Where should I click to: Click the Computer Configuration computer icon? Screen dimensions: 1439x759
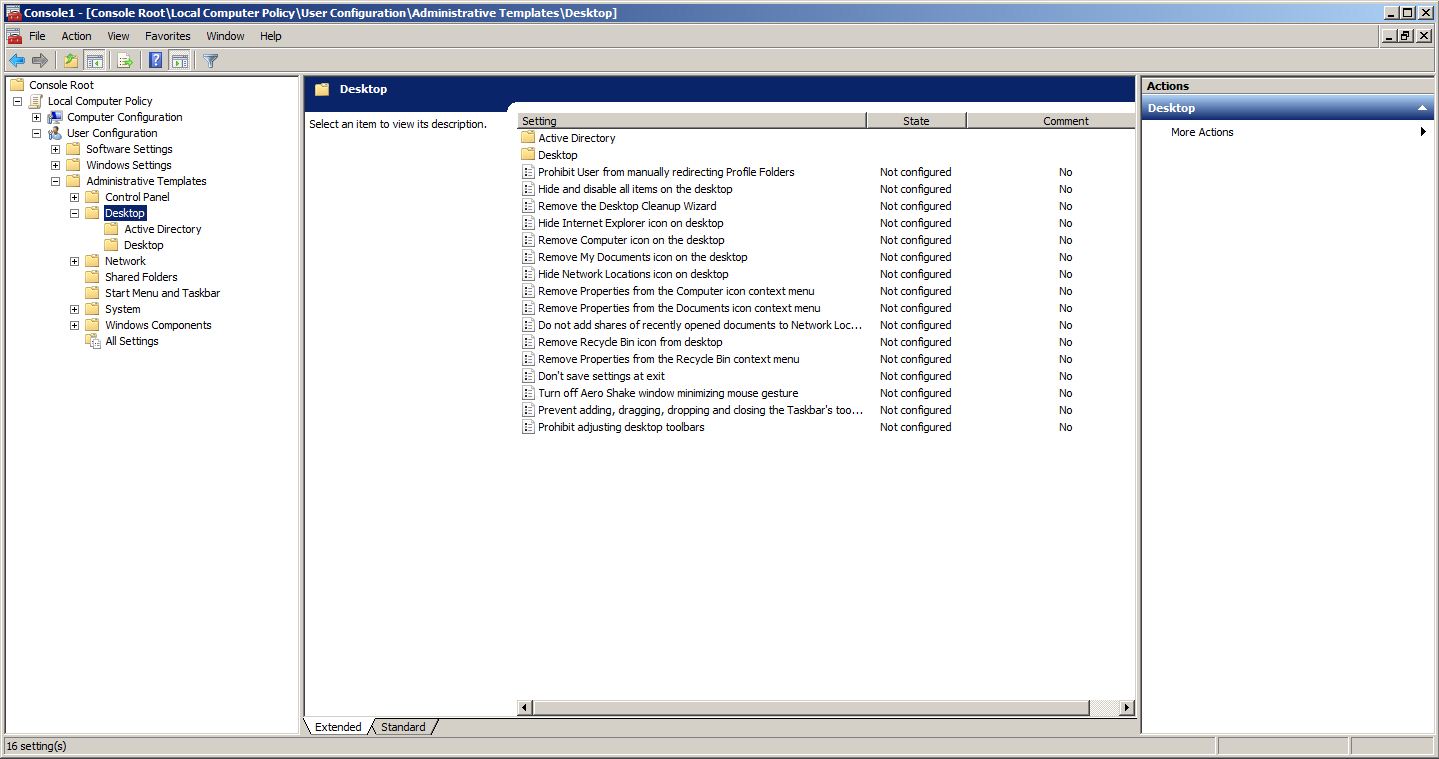point(55,117)
